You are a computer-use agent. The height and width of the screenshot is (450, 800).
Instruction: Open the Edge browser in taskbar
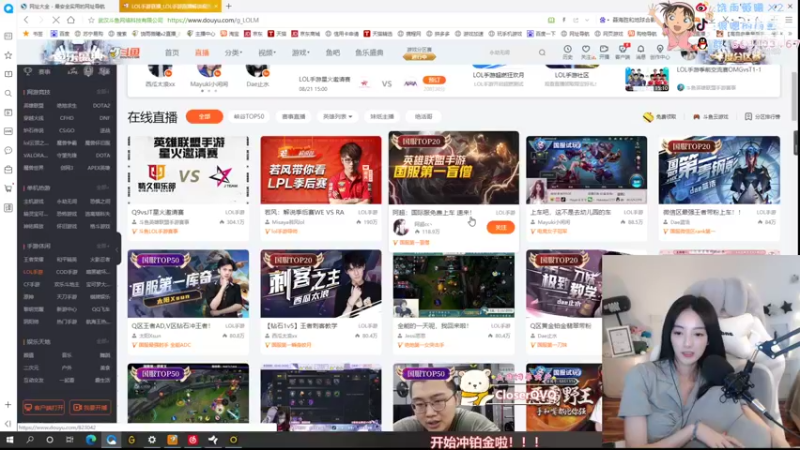[x=91, y=440]
